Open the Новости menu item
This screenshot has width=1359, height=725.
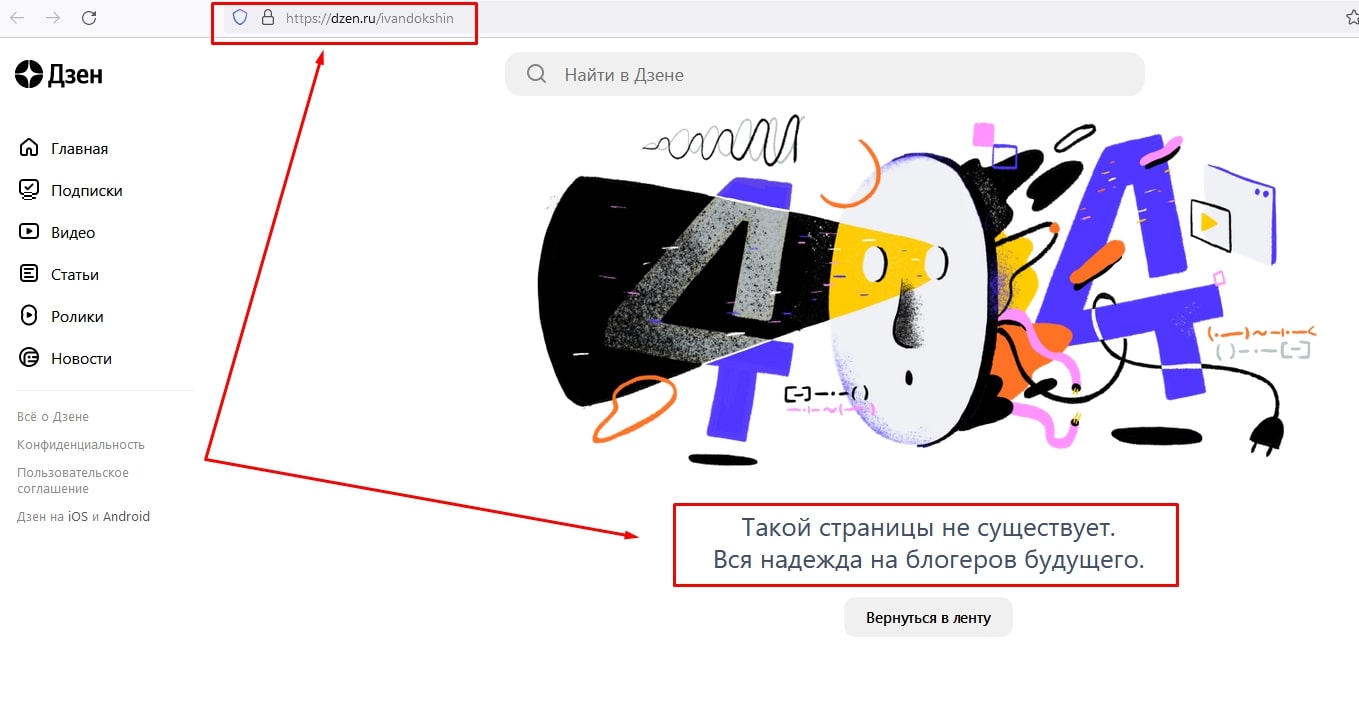81,358
